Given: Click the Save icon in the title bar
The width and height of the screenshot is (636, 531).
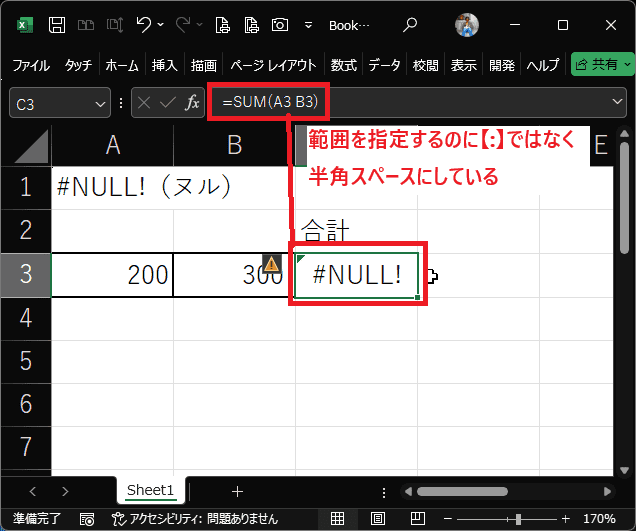Looking at the screenshot, I should pos(58,23).
